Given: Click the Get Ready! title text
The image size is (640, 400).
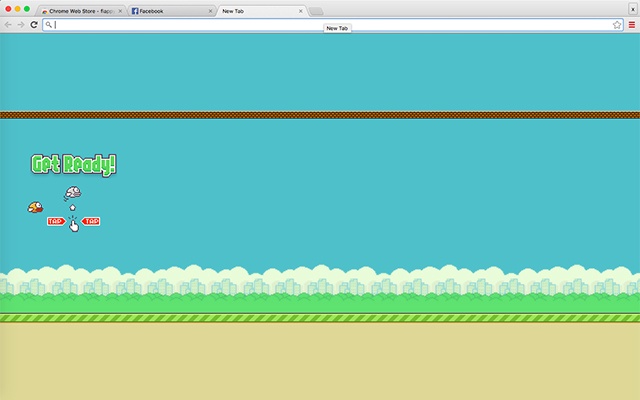Looking at the screenshot, I should point(73,165).
